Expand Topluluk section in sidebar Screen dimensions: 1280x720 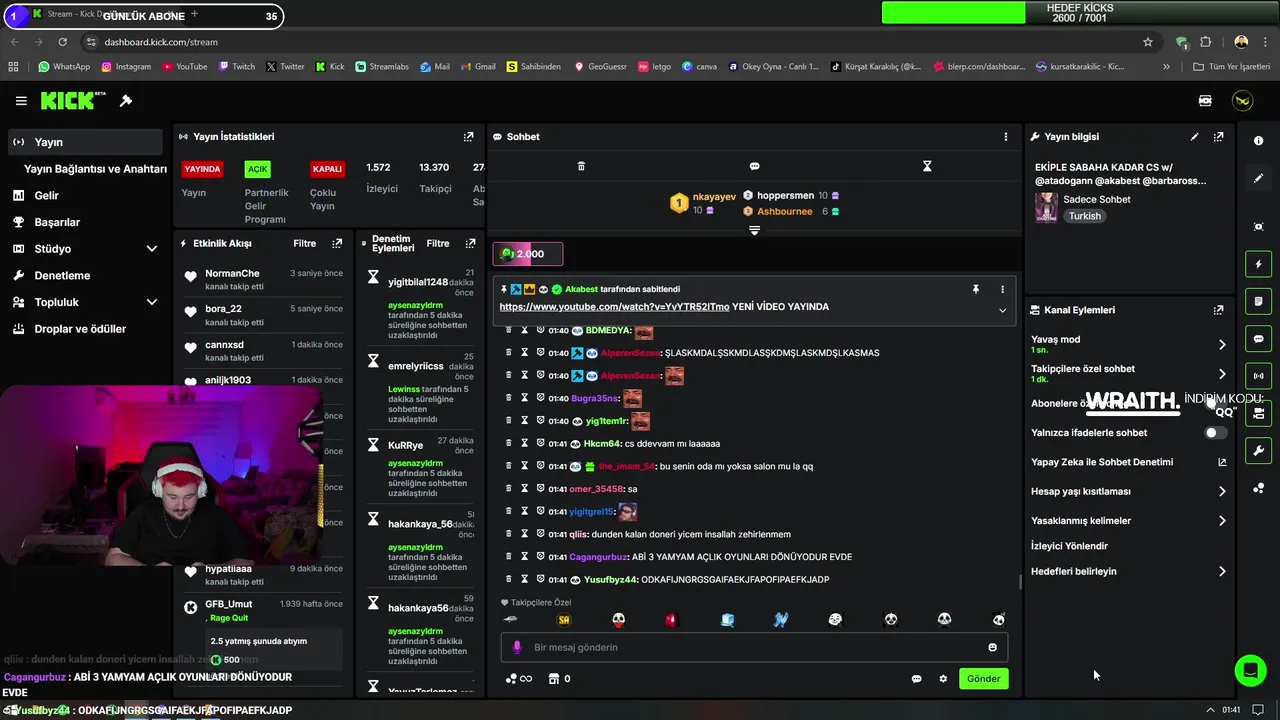pos(152,302)
